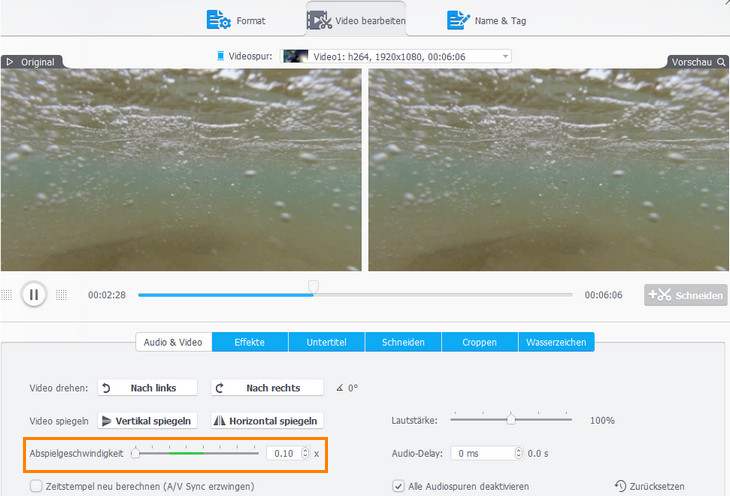Click the Abspielgeschwindigkeit slider handle
This screenshot has width=730, height=496.
(x=135, y=452)
